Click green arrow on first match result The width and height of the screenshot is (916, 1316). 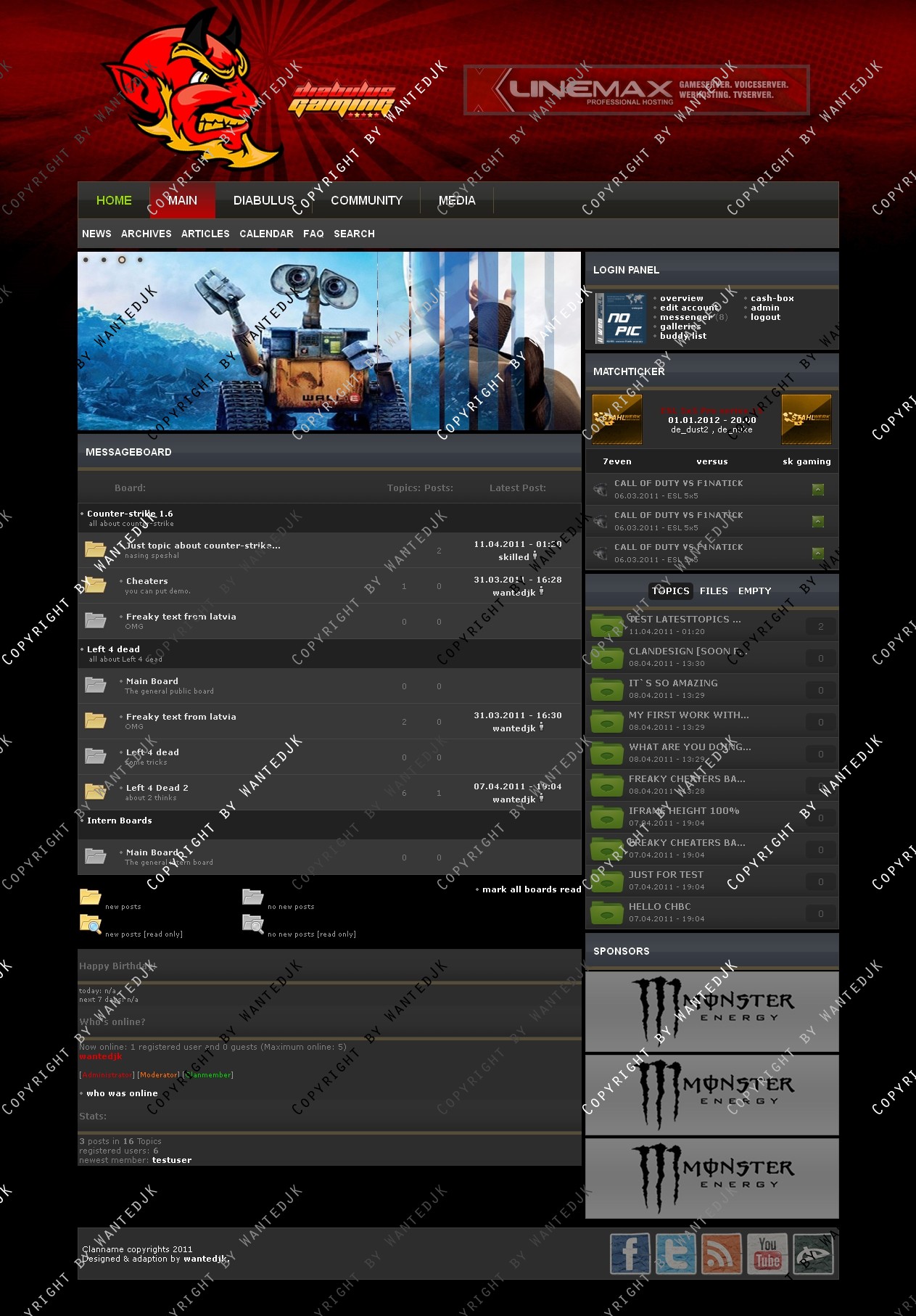[817, 489]
